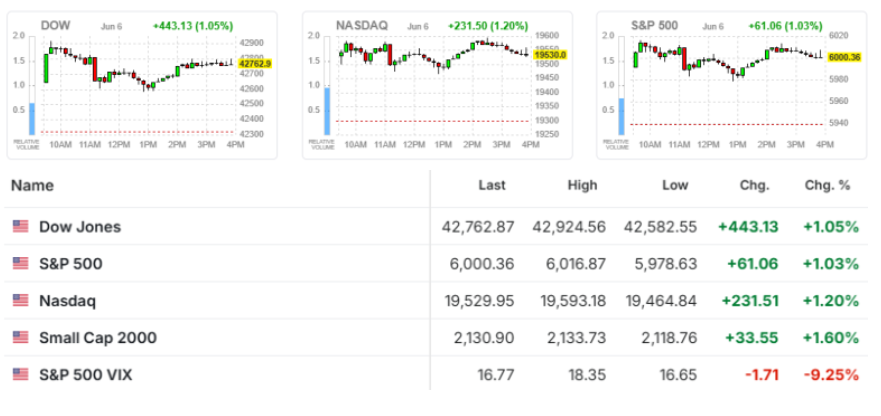Screen dimensions: 881x416
Task: Click S&P 500 change +61.06 in table
Action: tap(753, 264)
